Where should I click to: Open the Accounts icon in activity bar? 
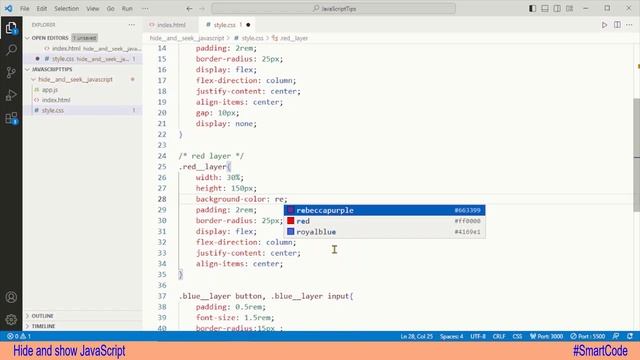click(x=11, y=297)
